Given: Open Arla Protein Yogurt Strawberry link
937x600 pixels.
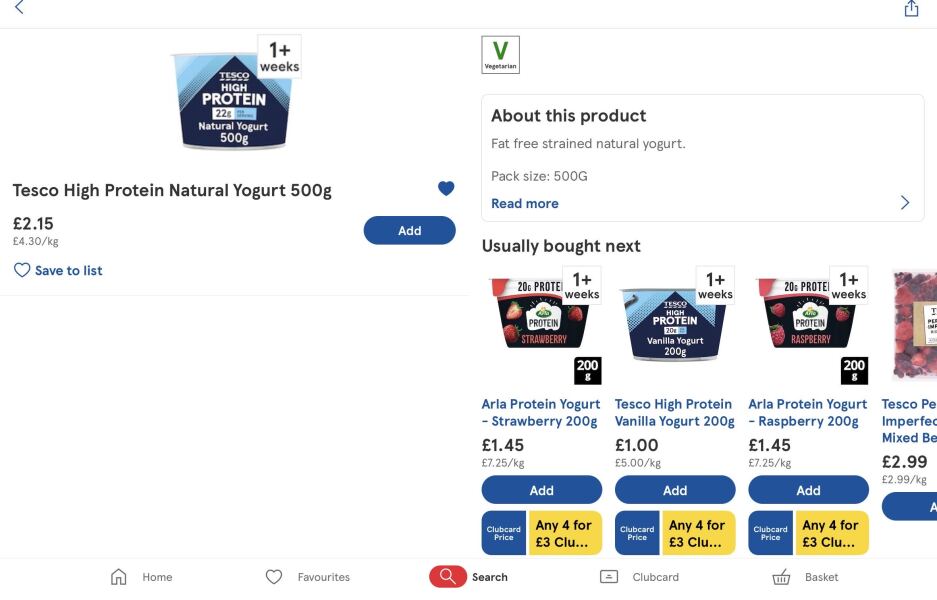Looking at the screenshot, I should pyautogui.click(x=541, y=412).
